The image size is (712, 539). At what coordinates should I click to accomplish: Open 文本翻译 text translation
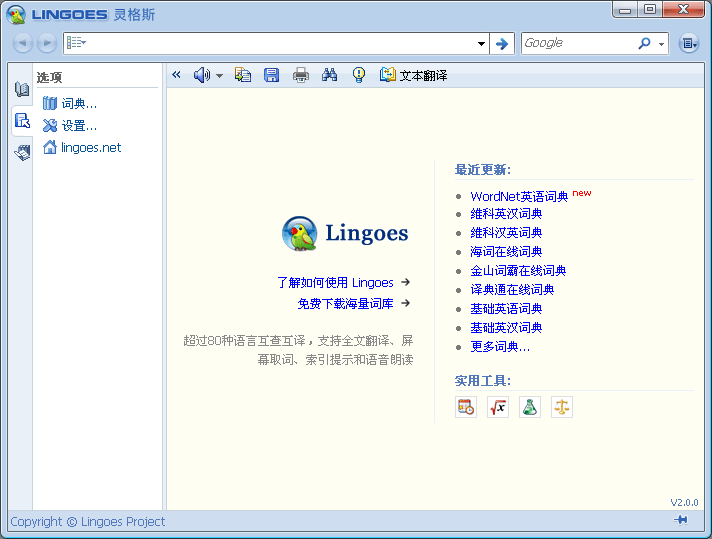click(414, 75)
